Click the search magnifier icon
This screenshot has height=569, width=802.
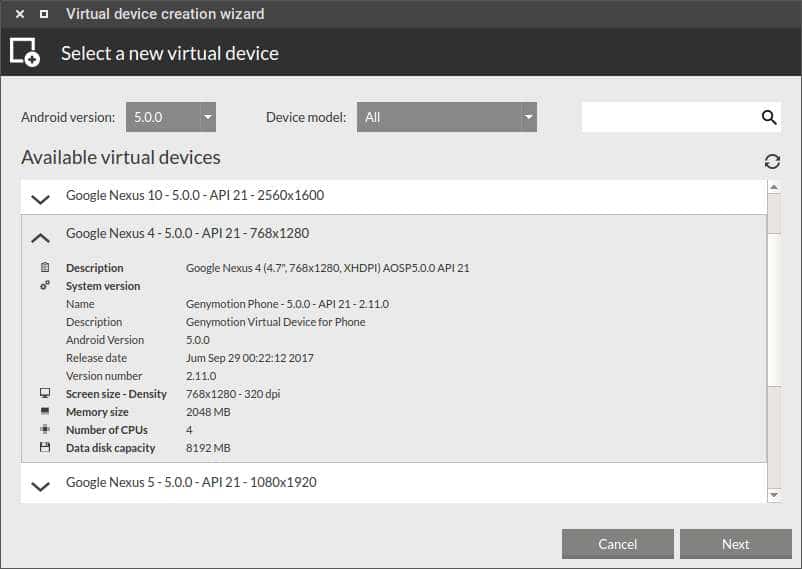coord(769,117)
